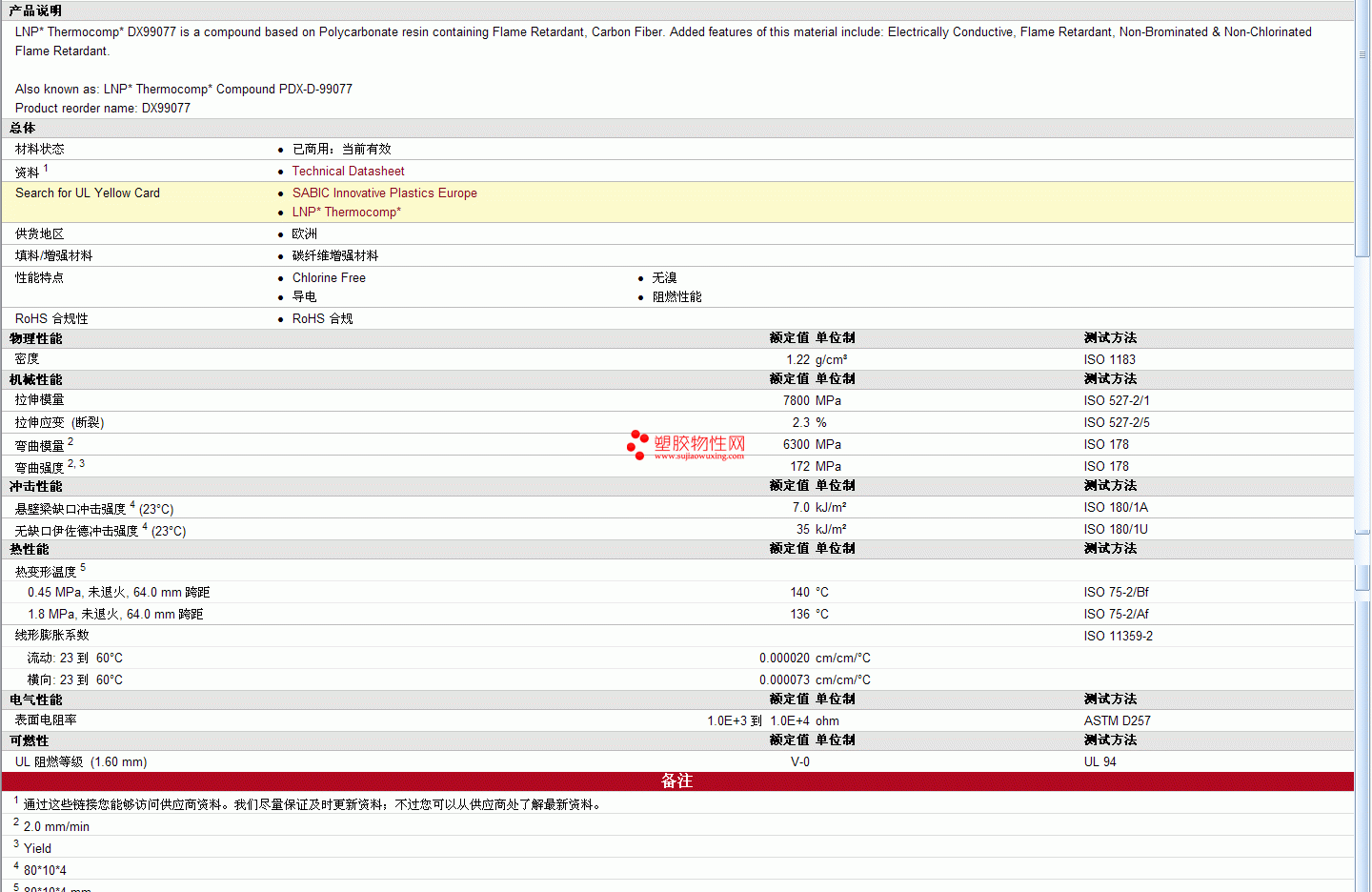Select the 'Product reorder name: DX99077' line
Viewport: 1372px width, 892px height.
[x=103, y=109]
